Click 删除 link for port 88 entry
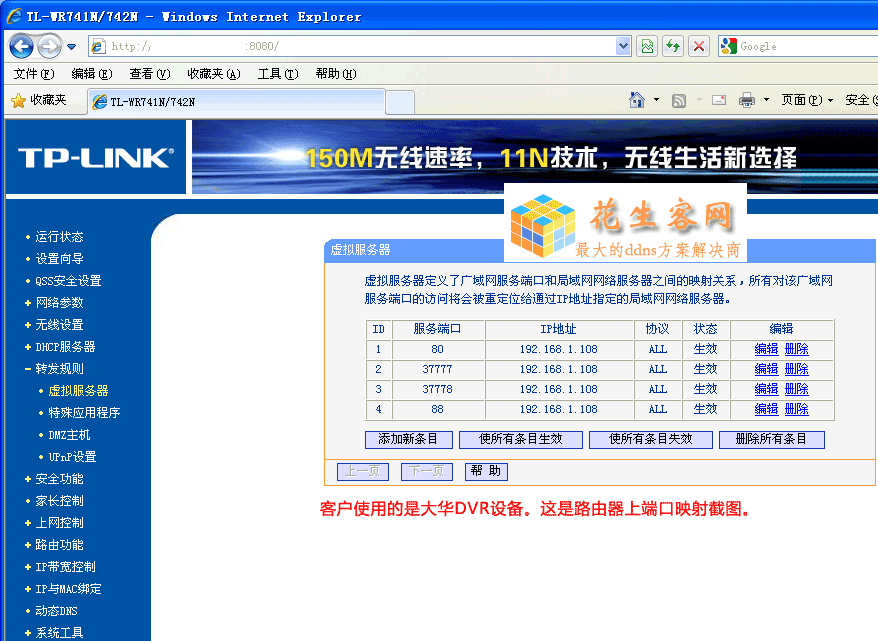The width and height of the screenshot is (878, 641). tap(796, 409)
